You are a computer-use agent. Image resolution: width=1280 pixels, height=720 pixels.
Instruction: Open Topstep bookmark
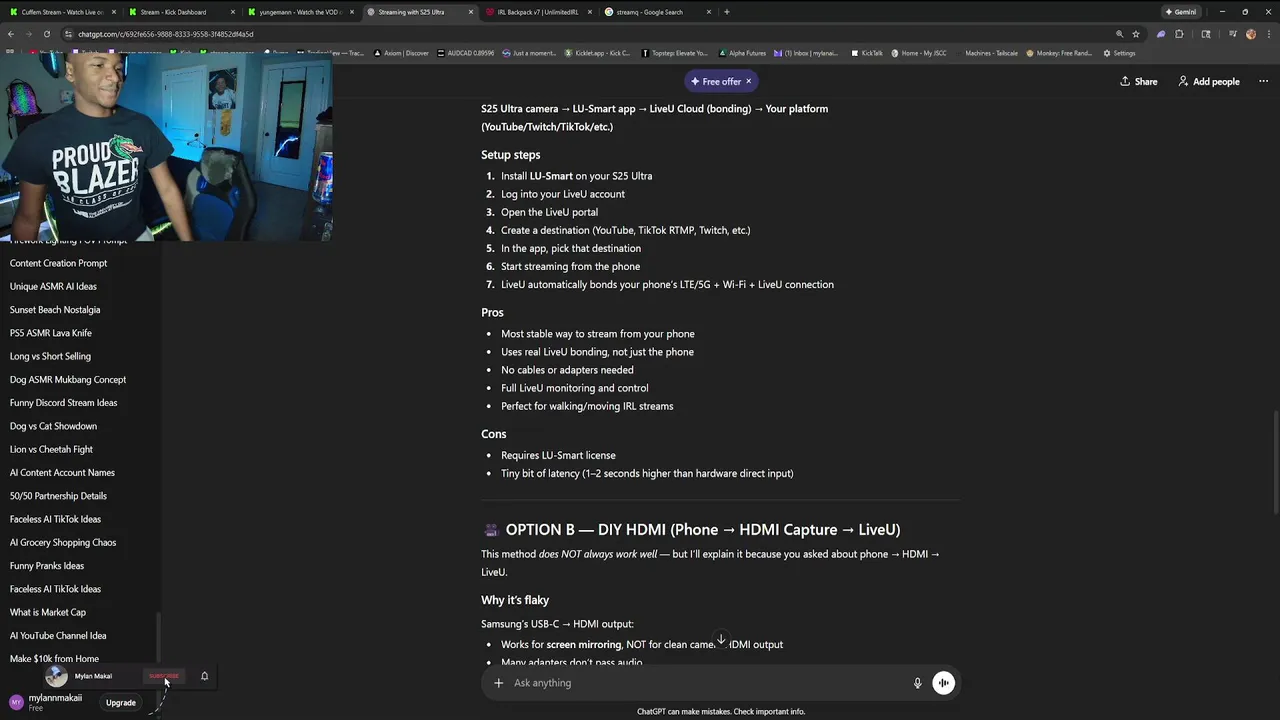(675, 53)
